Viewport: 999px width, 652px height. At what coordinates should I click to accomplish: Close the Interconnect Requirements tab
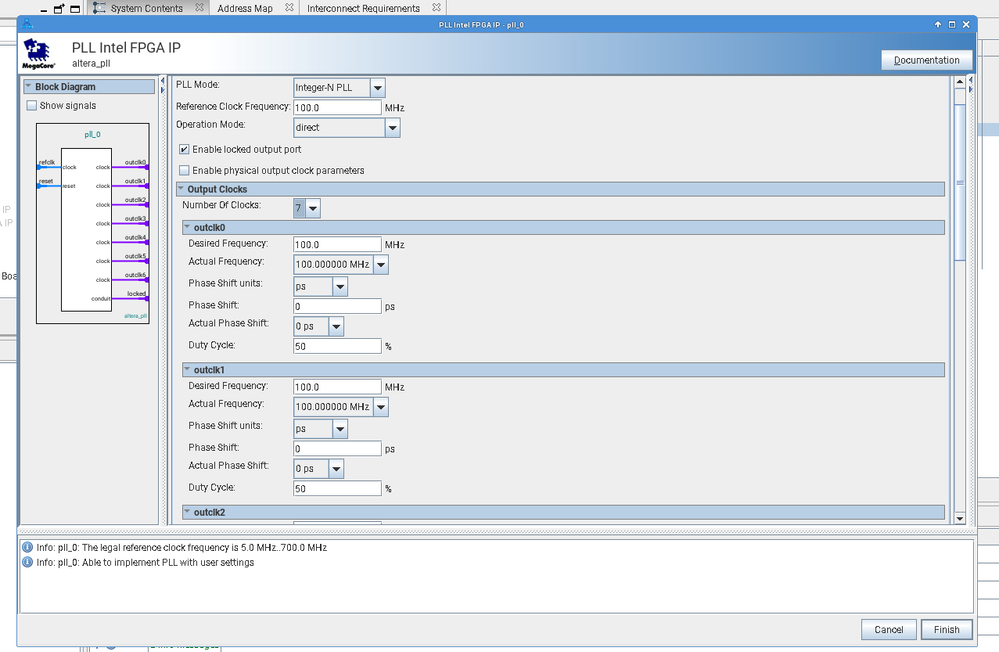[436, 8]
